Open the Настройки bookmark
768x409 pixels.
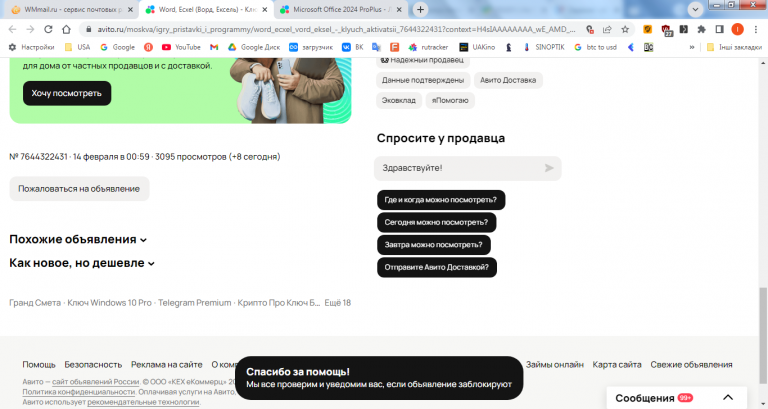coord(32,47)
